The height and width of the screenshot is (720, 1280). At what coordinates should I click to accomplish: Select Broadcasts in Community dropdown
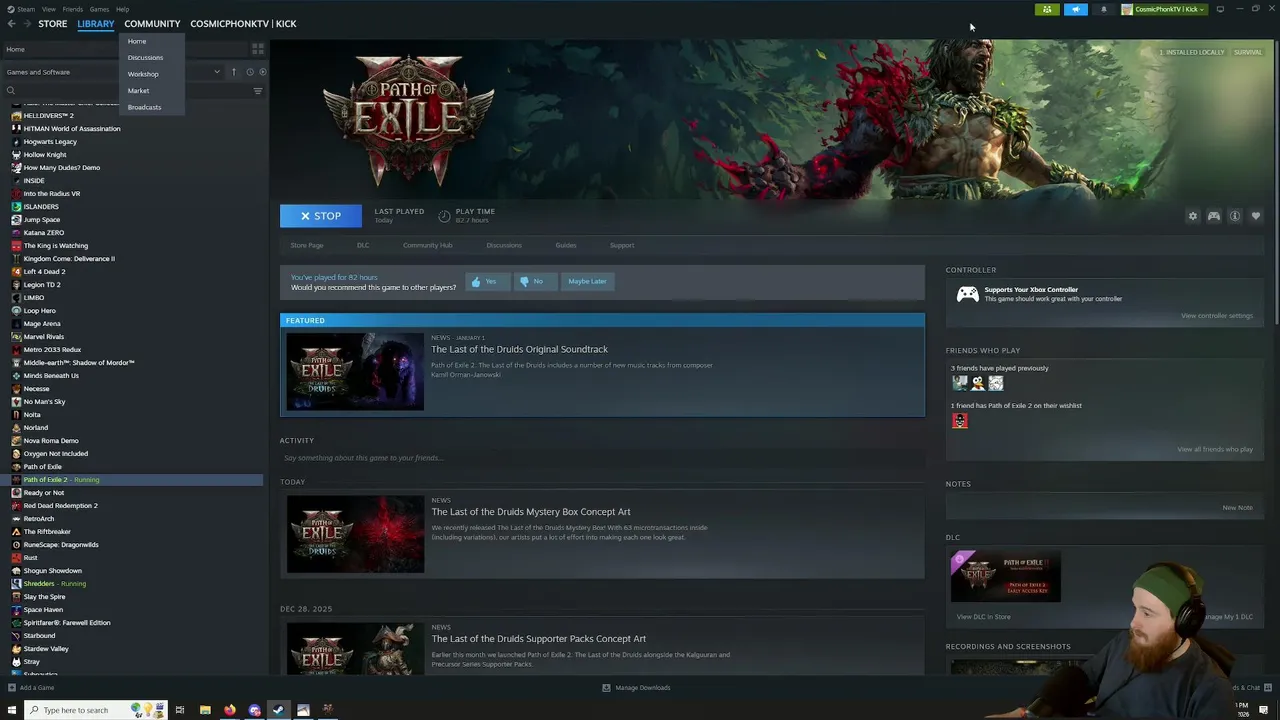(144, 107)
